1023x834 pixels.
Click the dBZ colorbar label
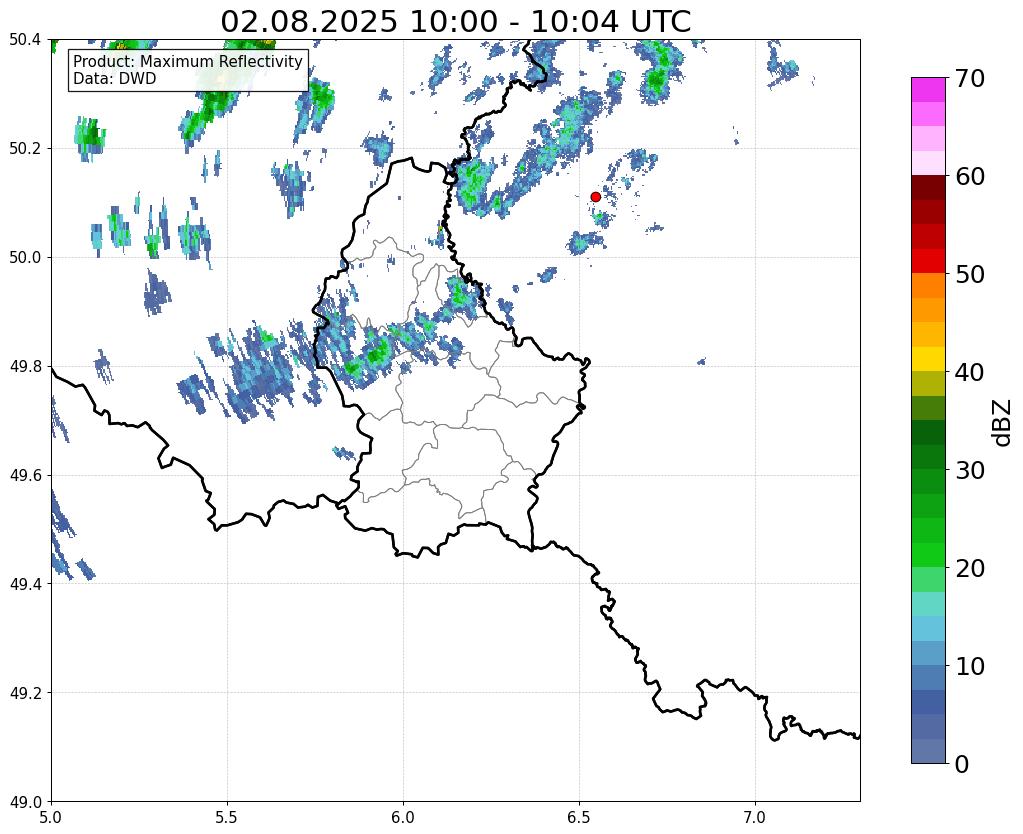click(1003, 422)
